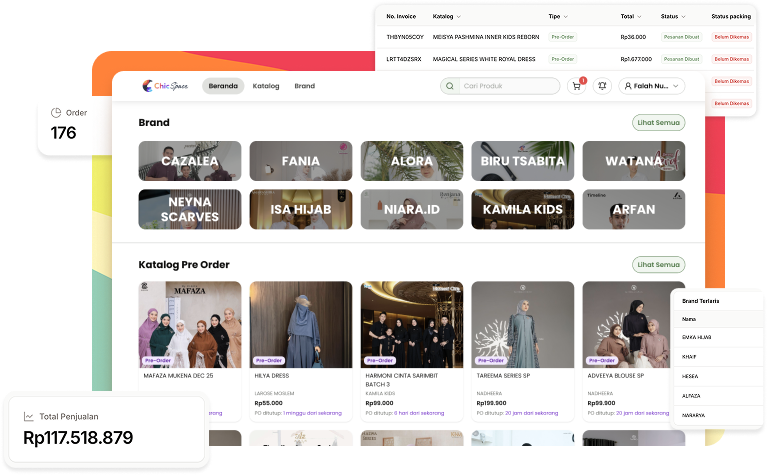Go to the Katalog menu item
The width and height of the screenshot is (768, 475).
point(266,86)
